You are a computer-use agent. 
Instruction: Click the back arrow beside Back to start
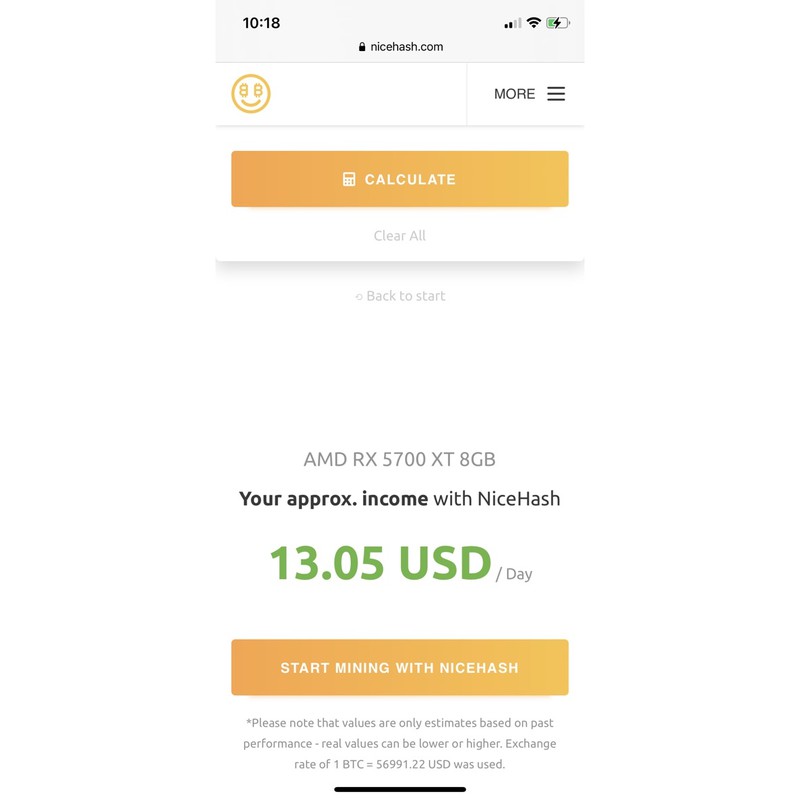coord(359,296)
